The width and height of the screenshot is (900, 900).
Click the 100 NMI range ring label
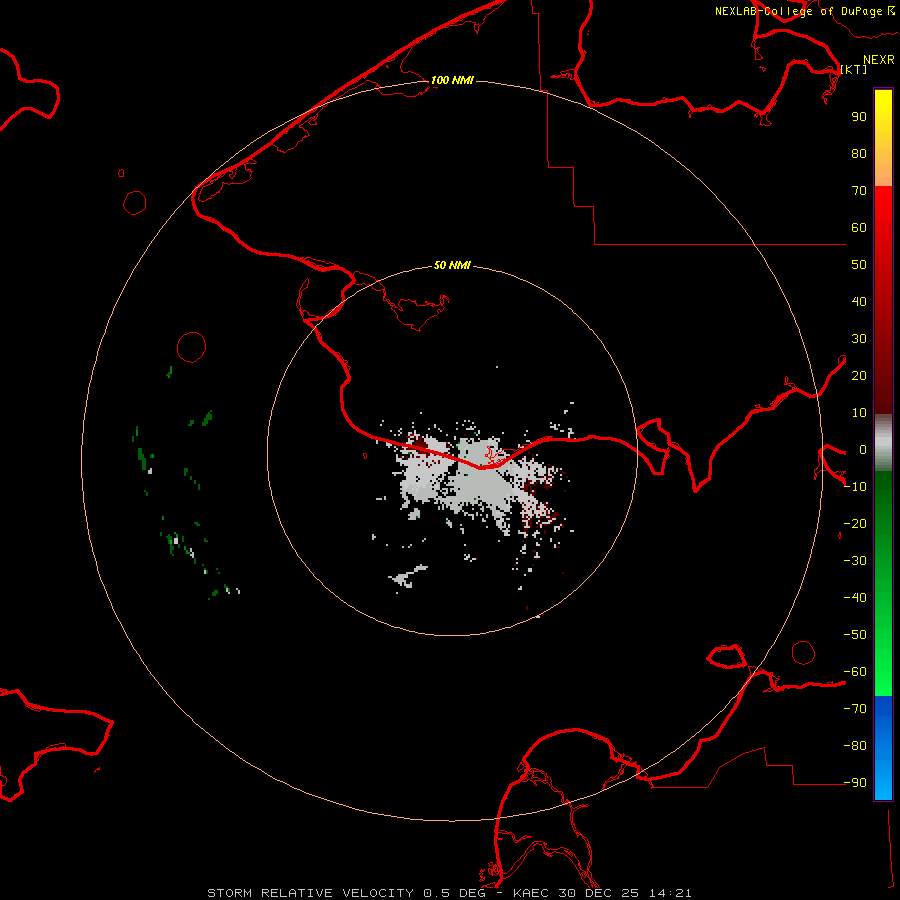452,80
